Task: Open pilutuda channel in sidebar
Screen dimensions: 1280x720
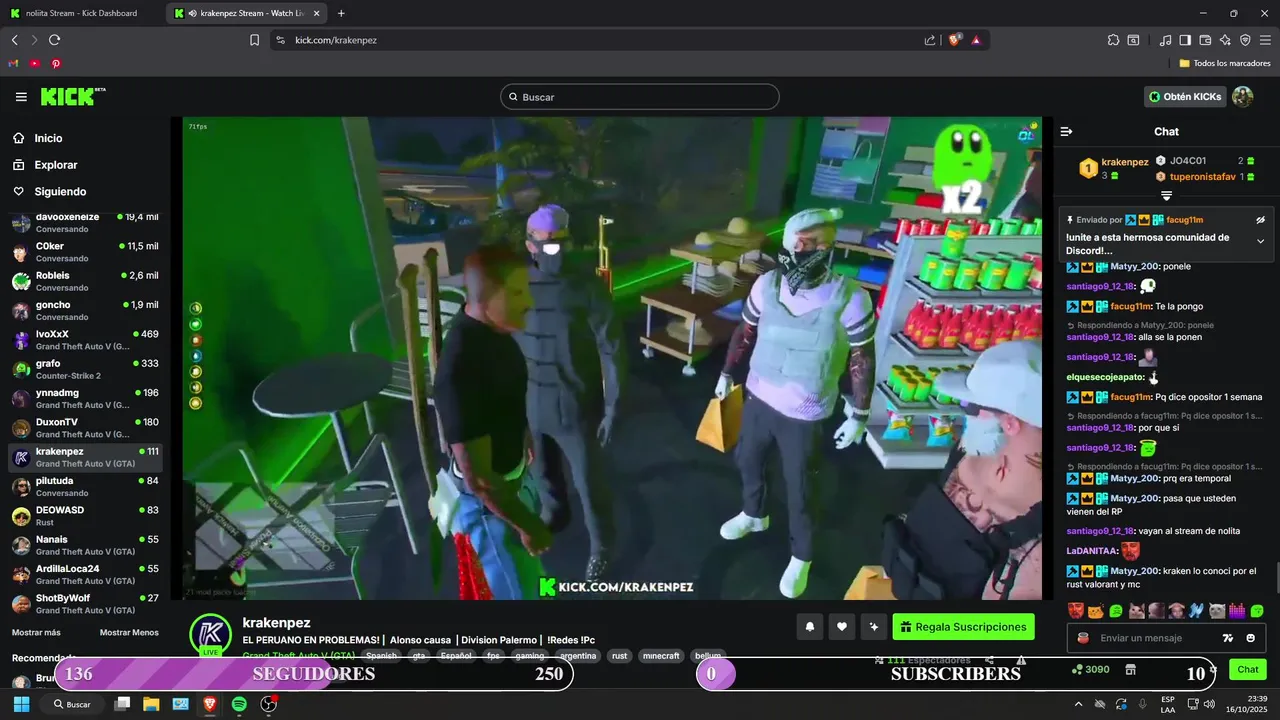Action: click(x=84, y=487)
